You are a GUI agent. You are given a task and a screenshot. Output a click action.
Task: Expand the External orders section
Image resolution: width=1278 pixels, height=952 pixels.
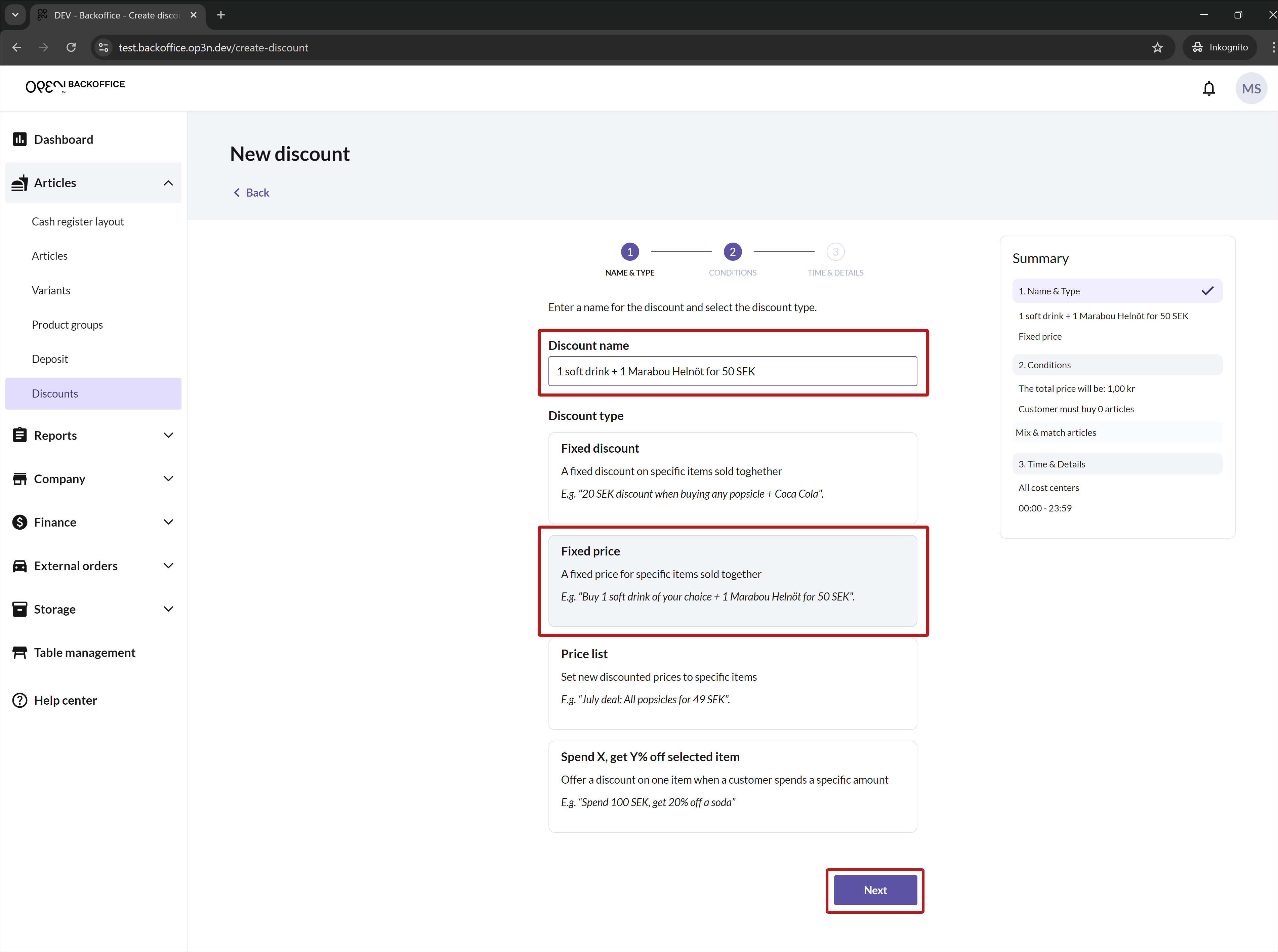[168, 566]
